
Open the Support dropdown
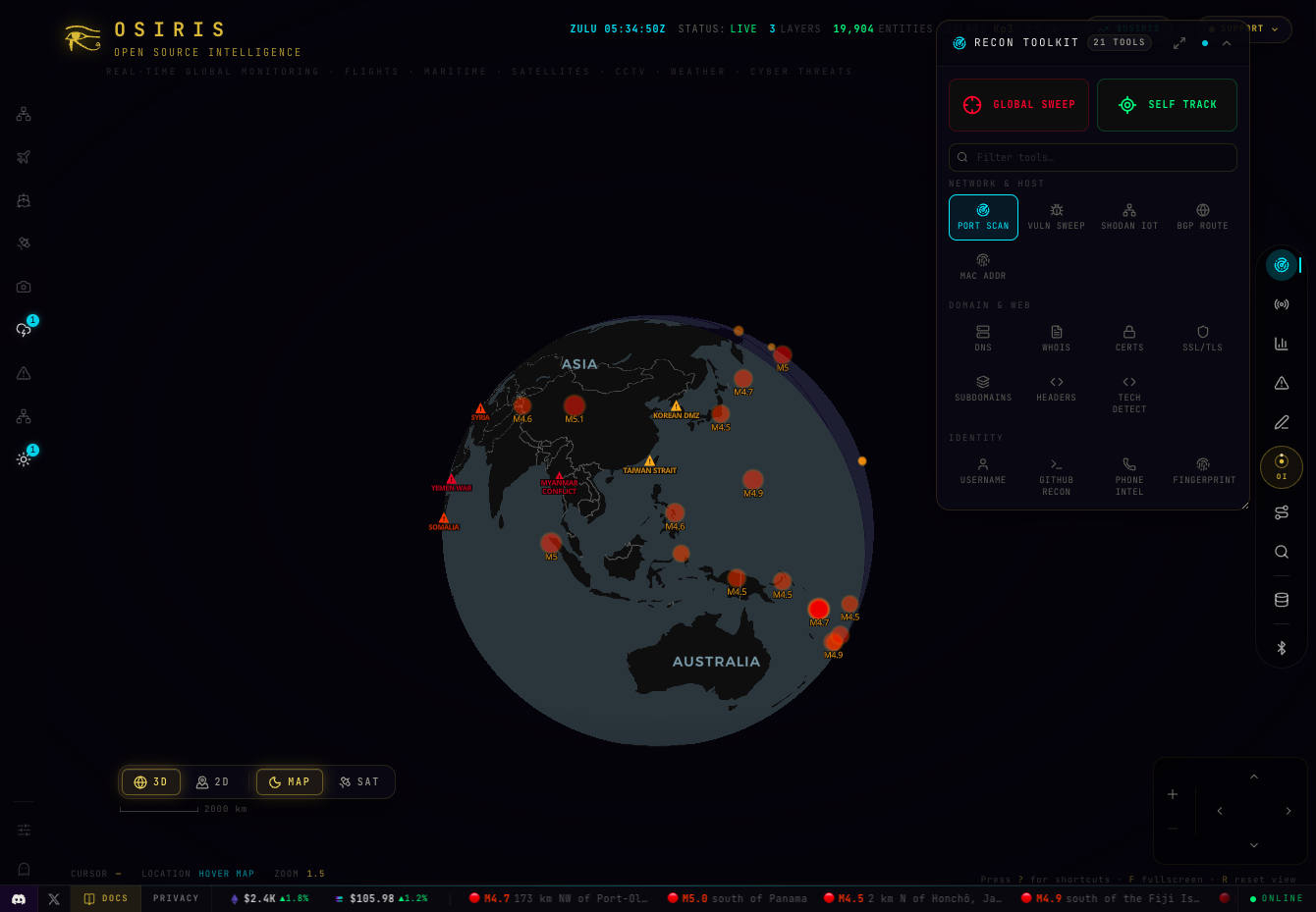pyautogui.click(x=1244, y=29)
